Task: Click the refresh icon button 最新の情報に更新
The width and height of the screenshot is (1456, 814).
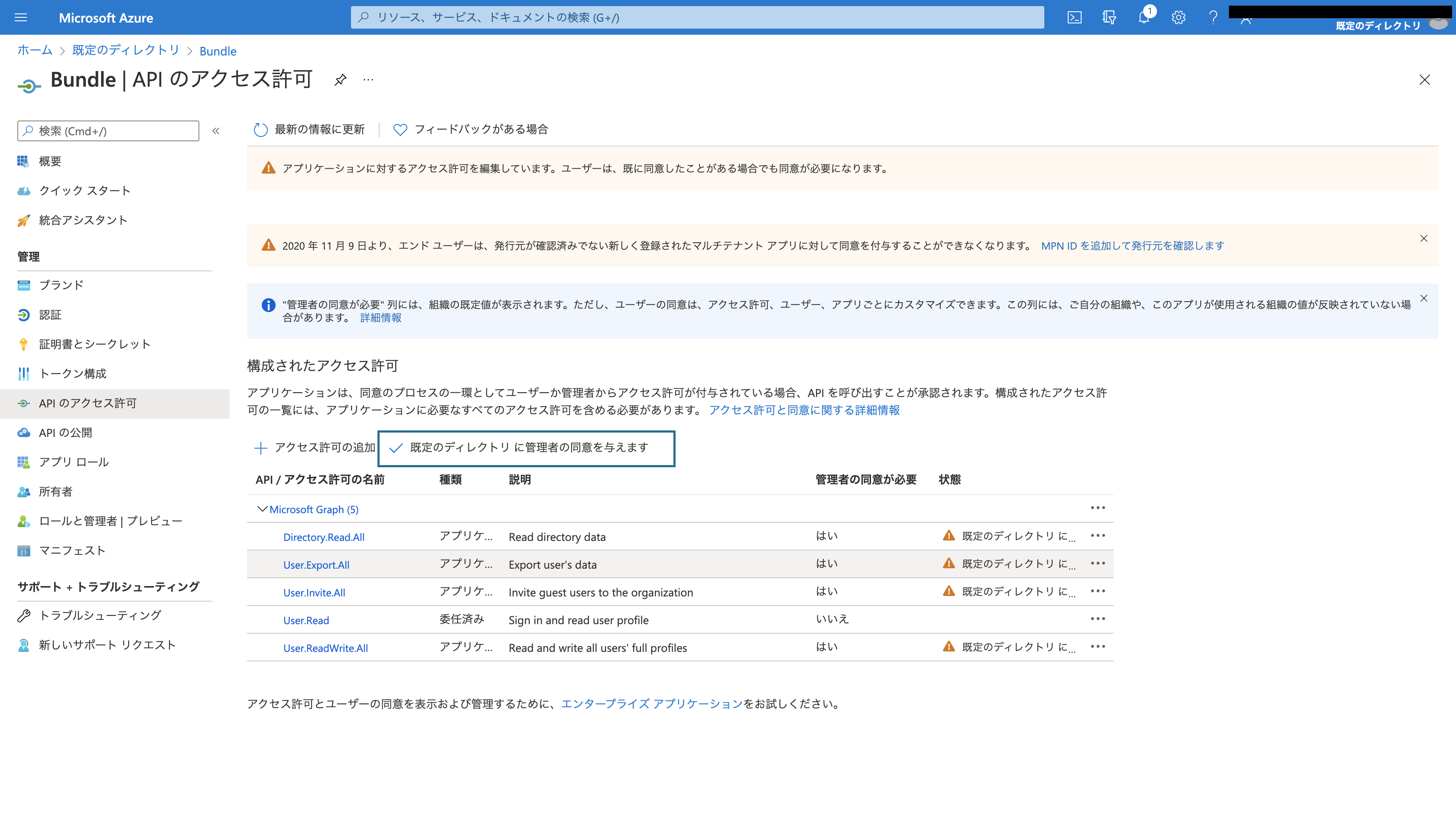Action: tap(309, 130)
